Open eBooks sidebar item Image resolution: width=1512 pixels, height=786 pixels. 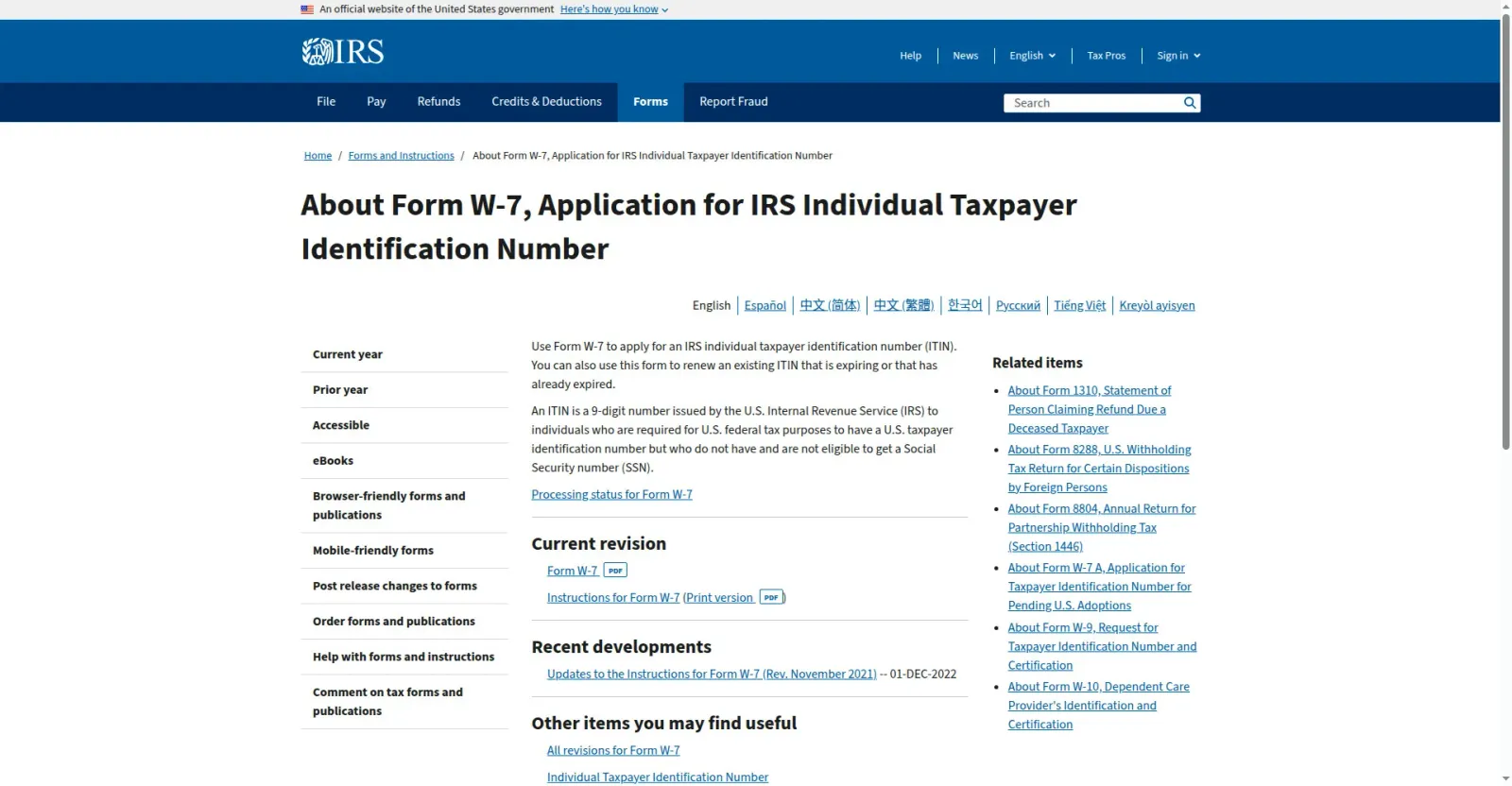click(404, 461)
